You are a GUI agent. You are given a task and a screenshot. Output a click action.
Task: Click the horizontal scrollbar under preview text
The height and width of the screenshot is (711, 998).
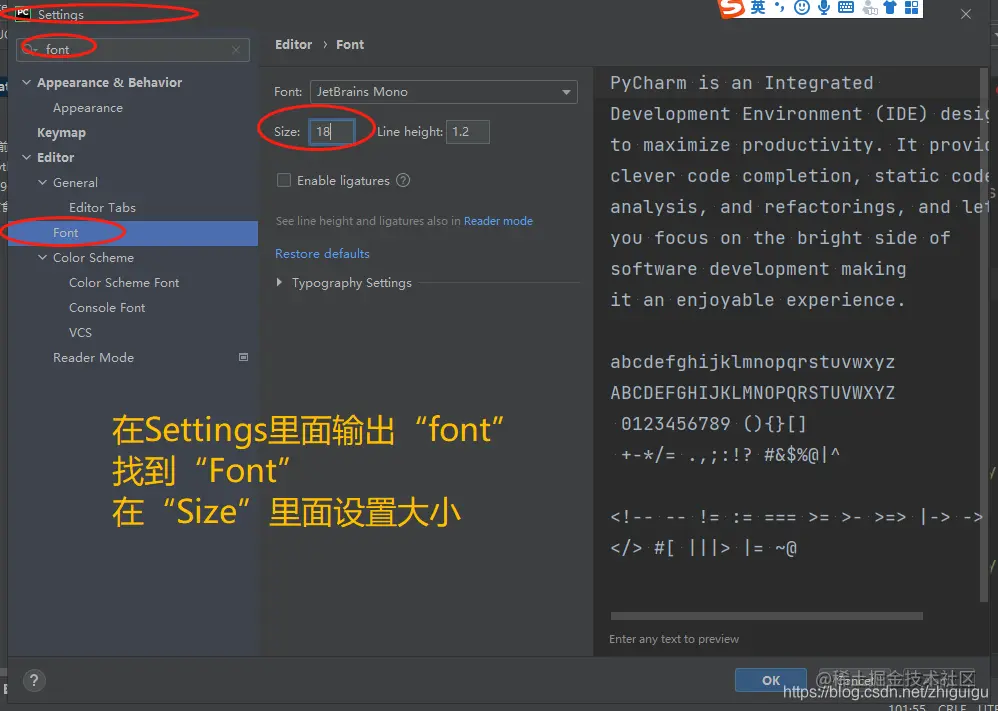pos(766,616)
